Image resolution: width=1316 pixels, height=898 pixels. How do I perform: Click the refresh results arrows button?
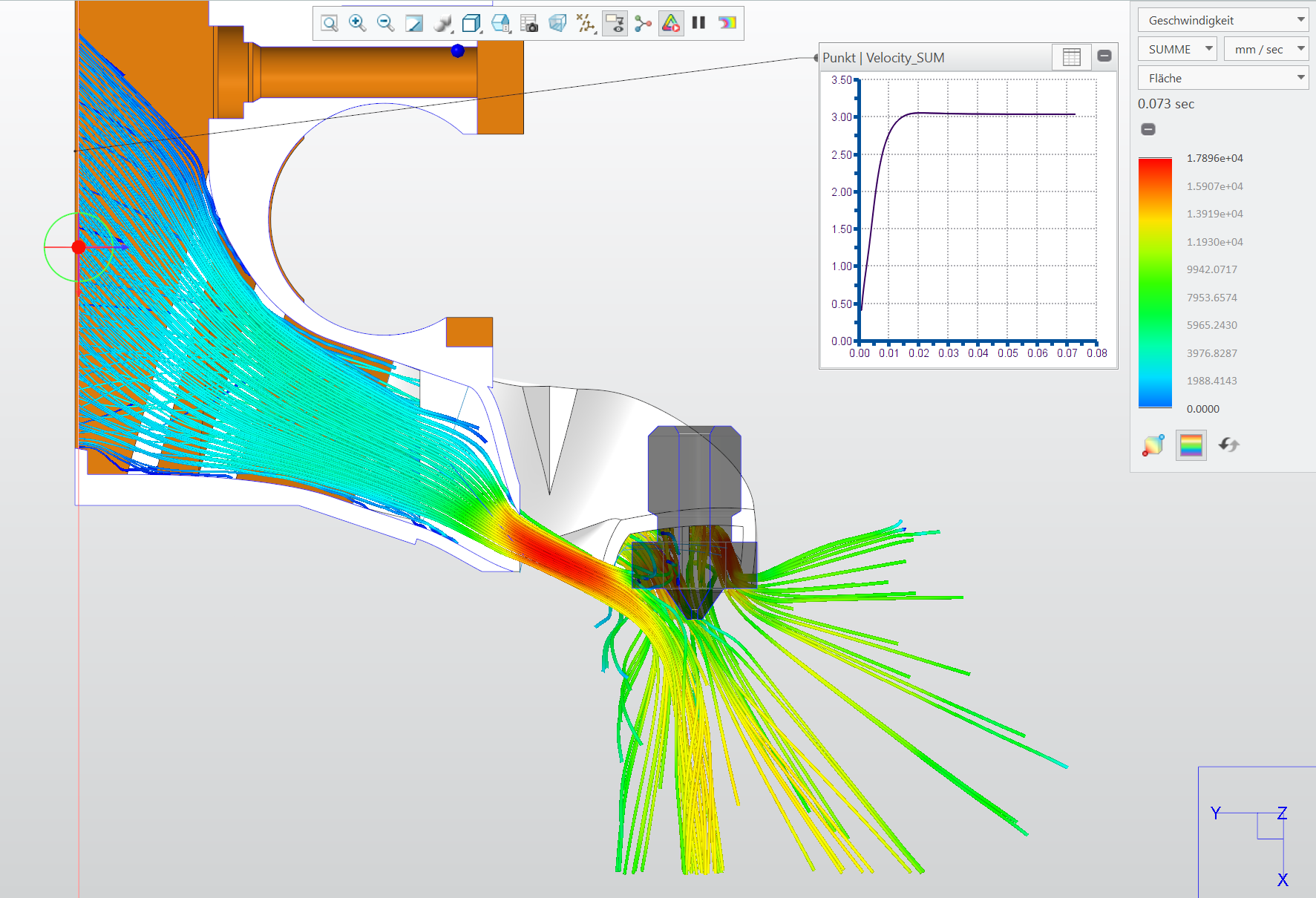pyautogui.click(x=1229, y=445)
